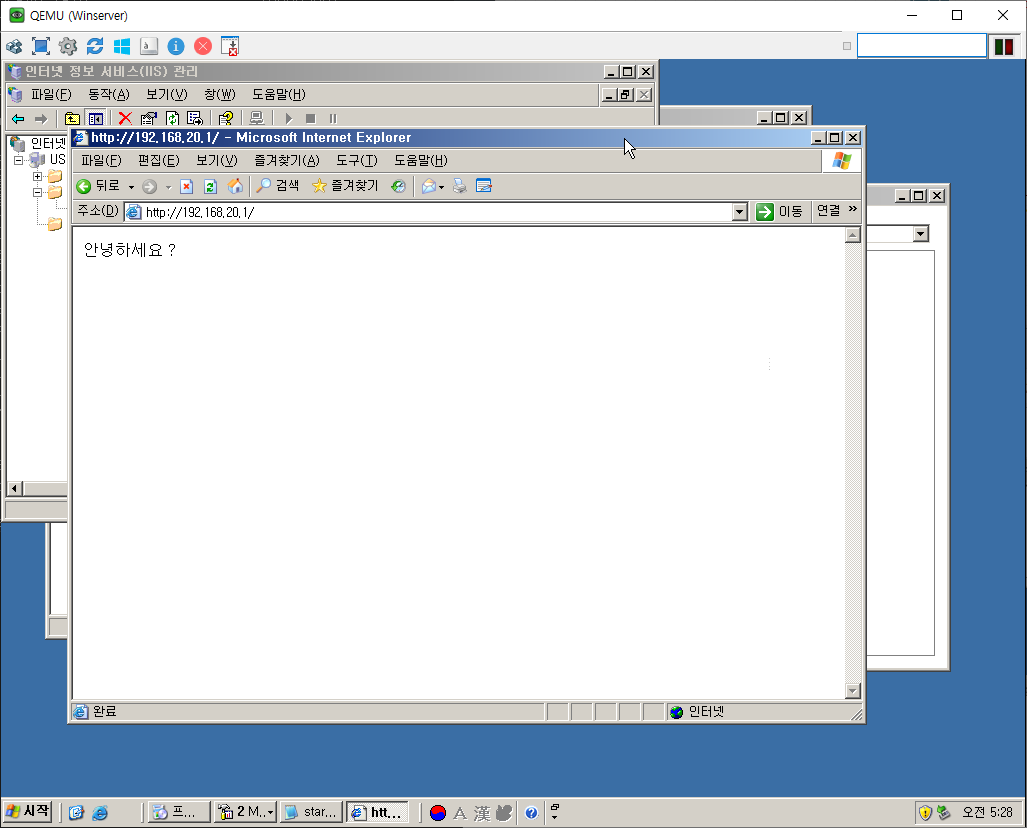
Task: Open IE Tools menu (도구)
Action: [357, 160]
